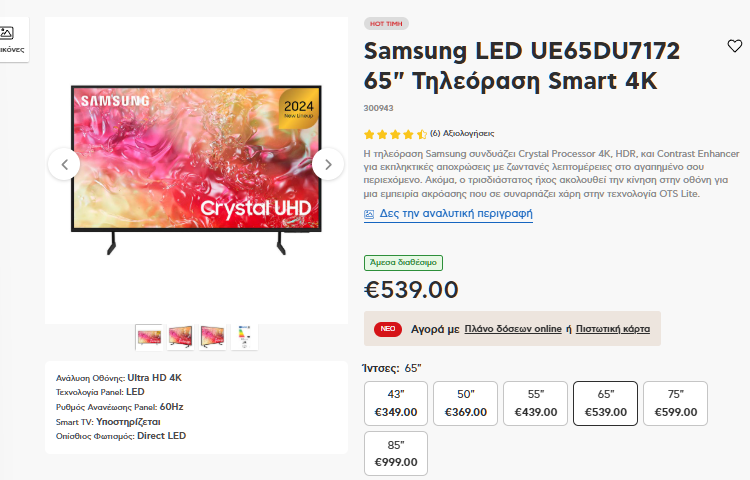Add the TV to wishlist with the heart icon
750x480 pixels.
coord(734,46)
